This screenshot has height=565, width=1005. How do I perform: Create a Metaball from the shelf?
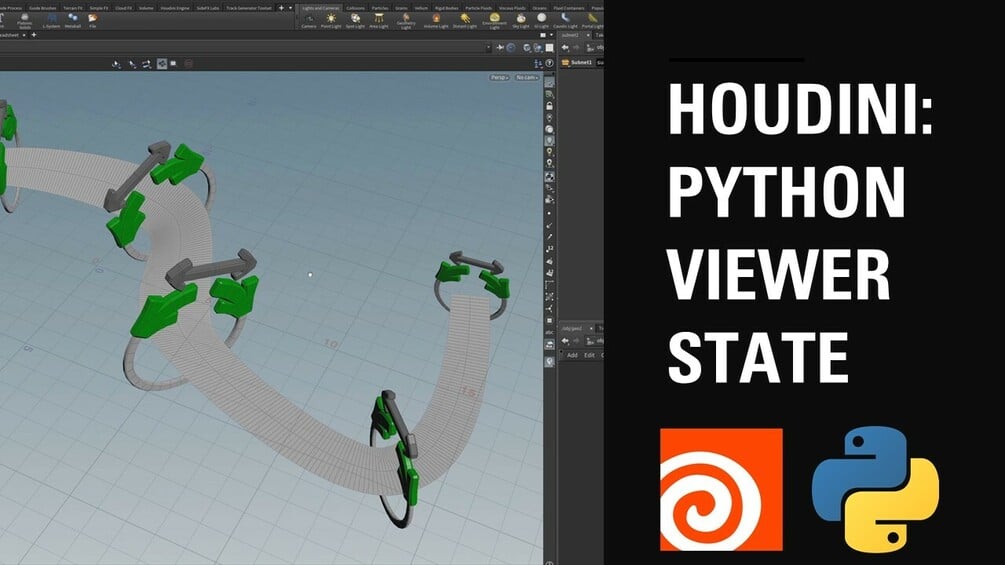pyautogui.click(x=73, y=21)
